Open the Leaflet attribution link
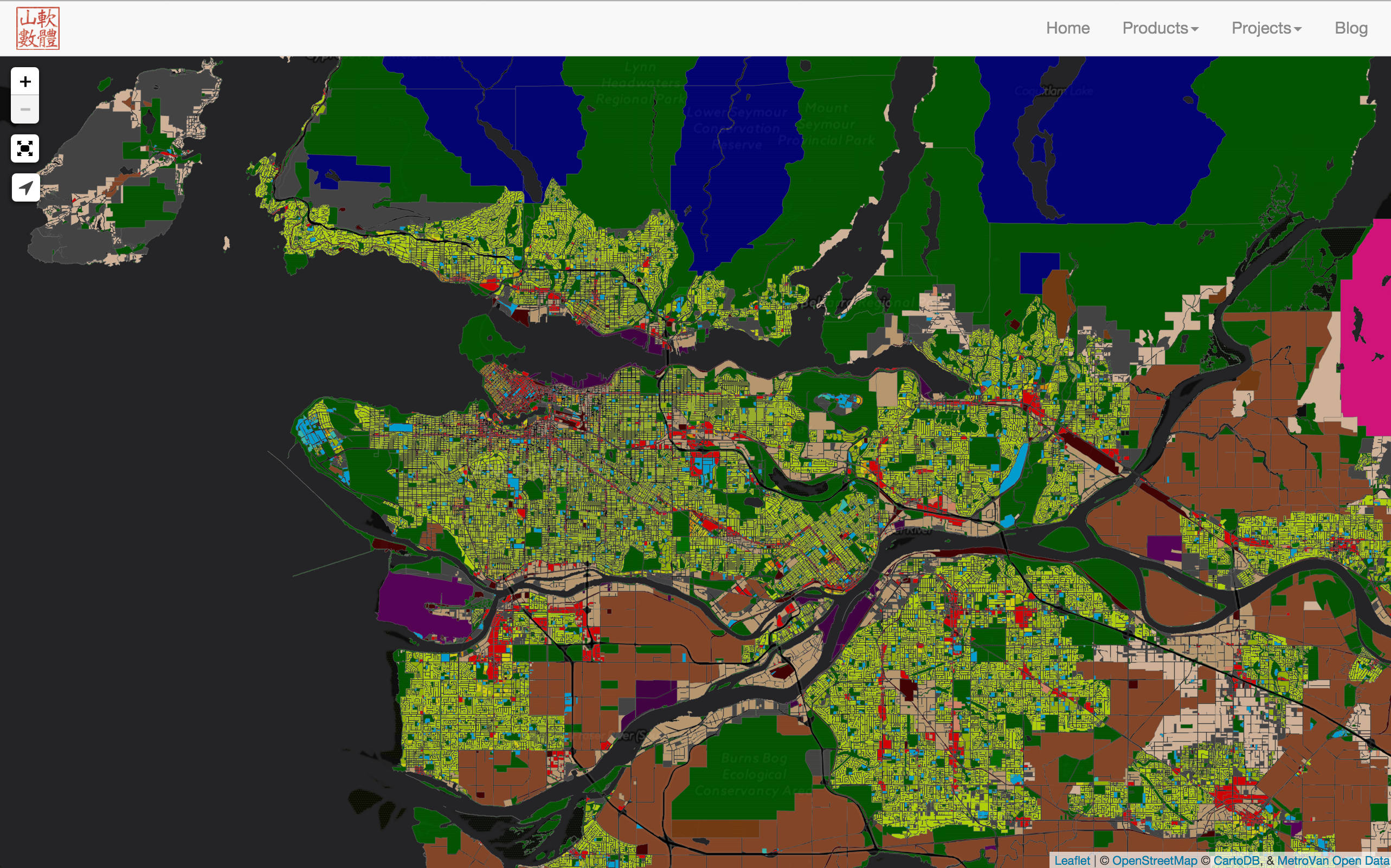The width and height of the screenshot is (1391, 868). click(1072, 860)
